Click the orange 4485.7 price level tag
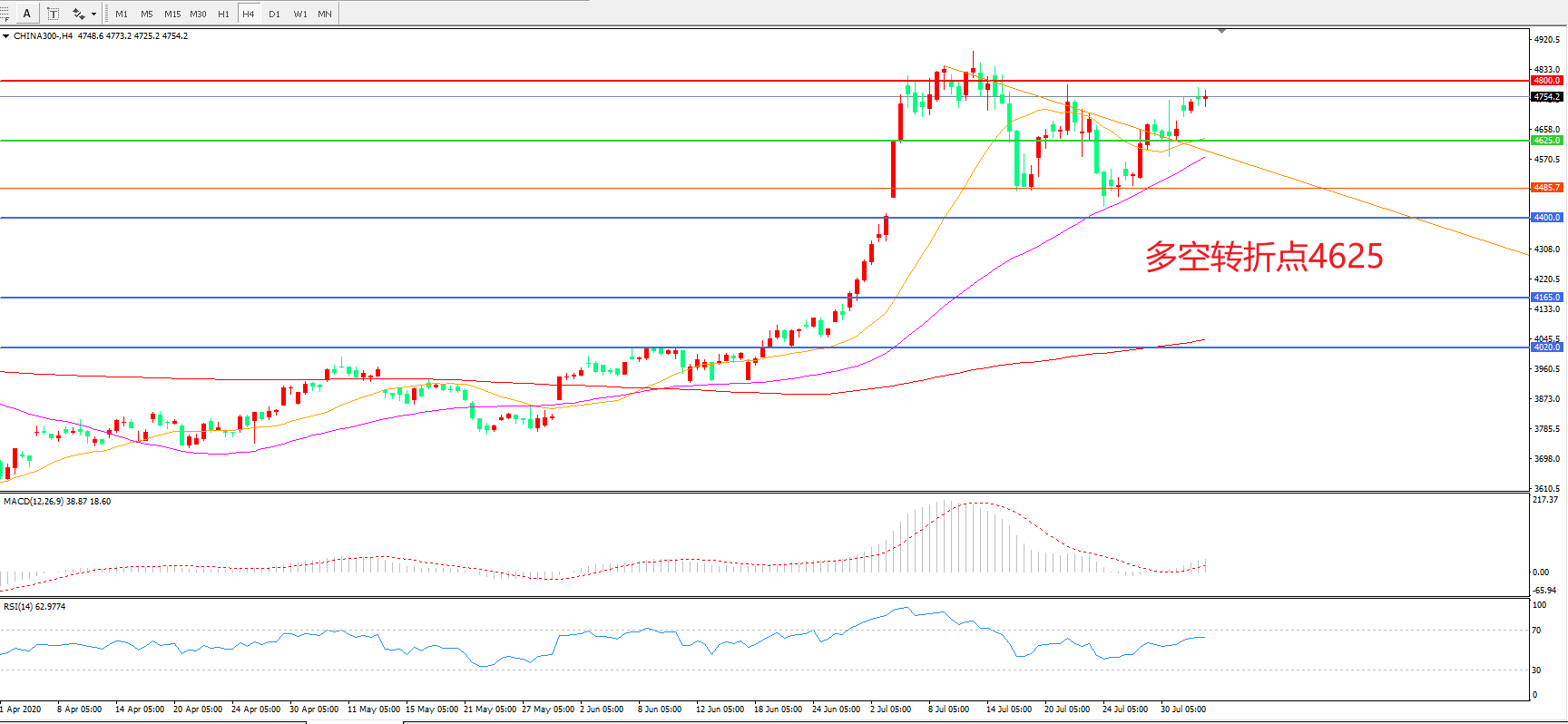1568x724 pixels. click(1546, 188)
